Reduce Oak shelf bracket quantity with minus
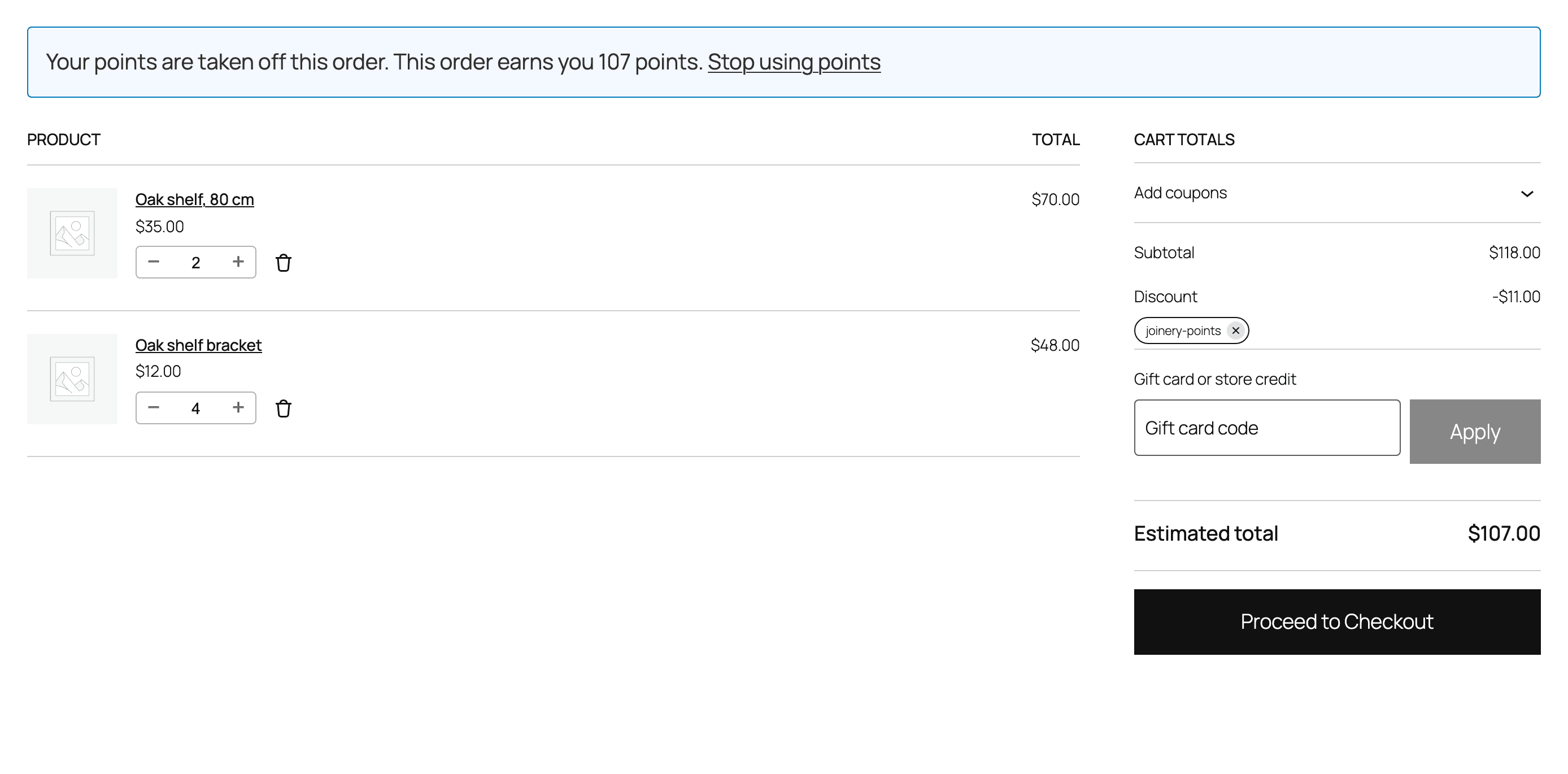This screenshot has width=1568, height=774. (154, 407)
